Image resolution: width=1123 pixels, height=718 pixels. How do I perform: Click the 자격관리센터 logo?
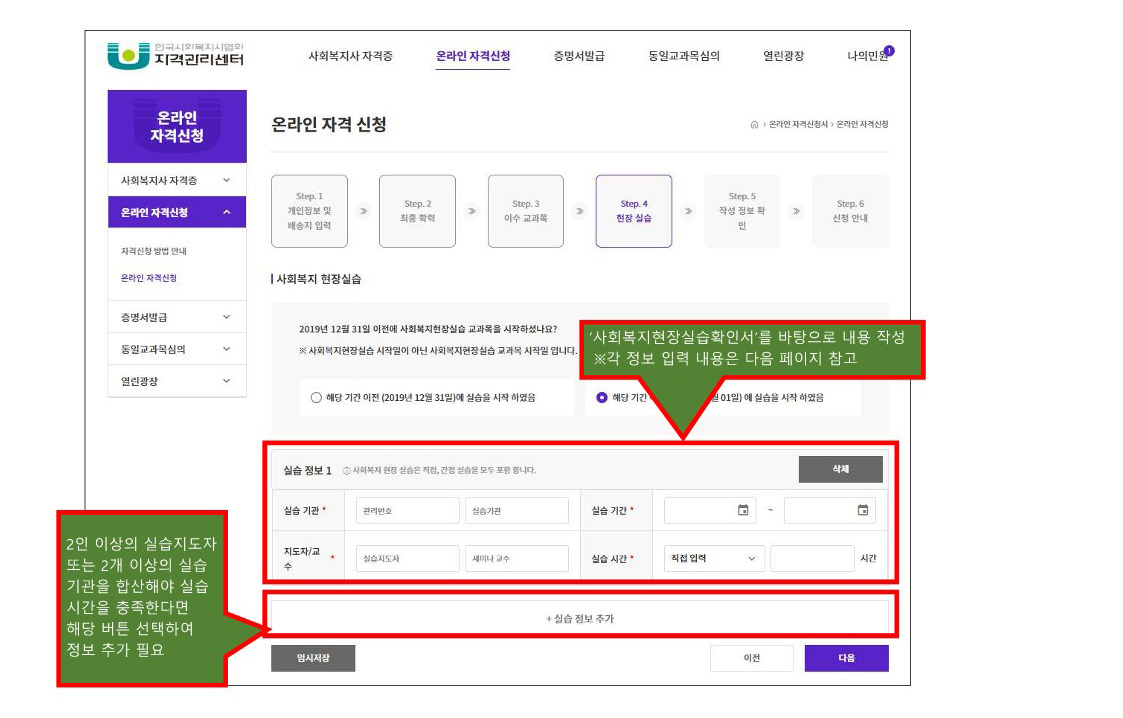pyautogui.click(x=175, y=55)
